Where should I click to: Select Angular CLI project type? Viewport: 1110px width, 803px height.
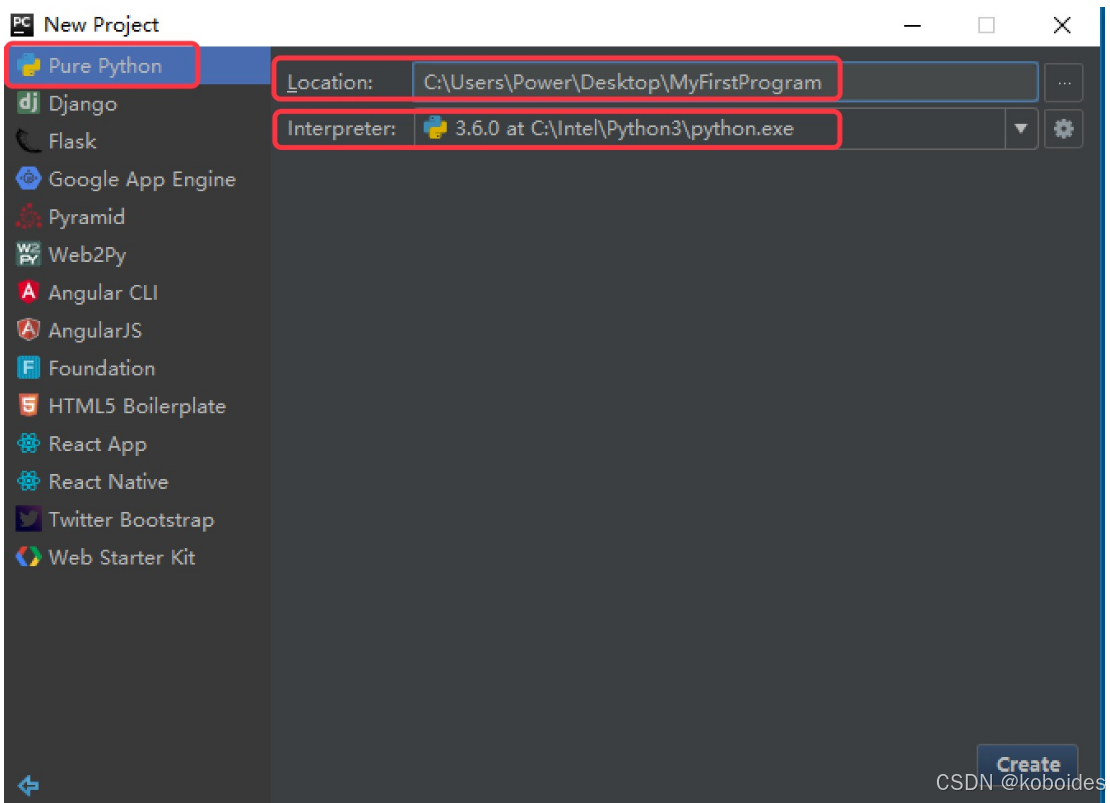click(x=138, y=292)
